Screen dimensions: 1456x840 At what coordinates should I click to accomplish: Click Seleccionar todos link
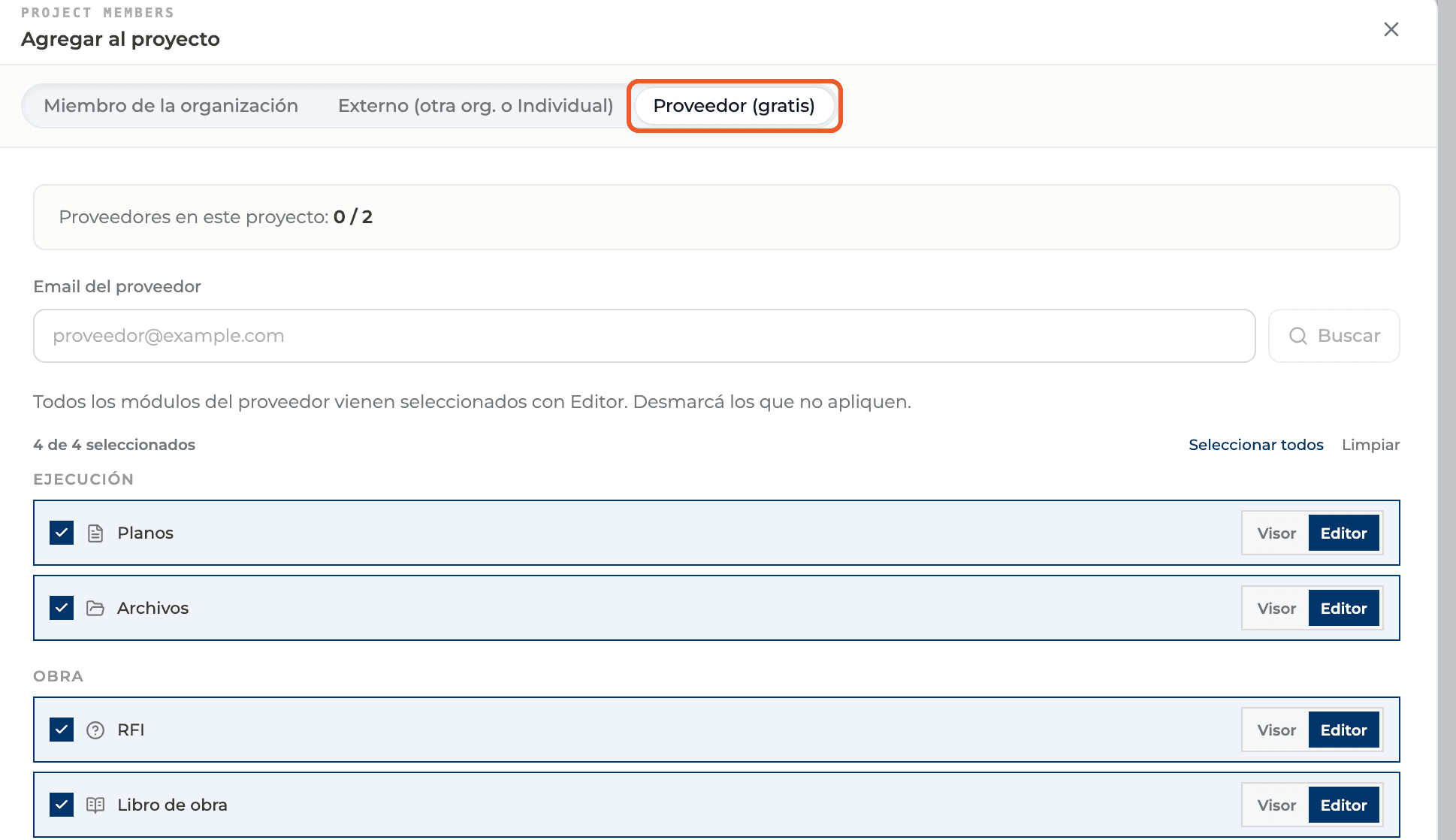pyautogui.click(x=1256, y=445)
